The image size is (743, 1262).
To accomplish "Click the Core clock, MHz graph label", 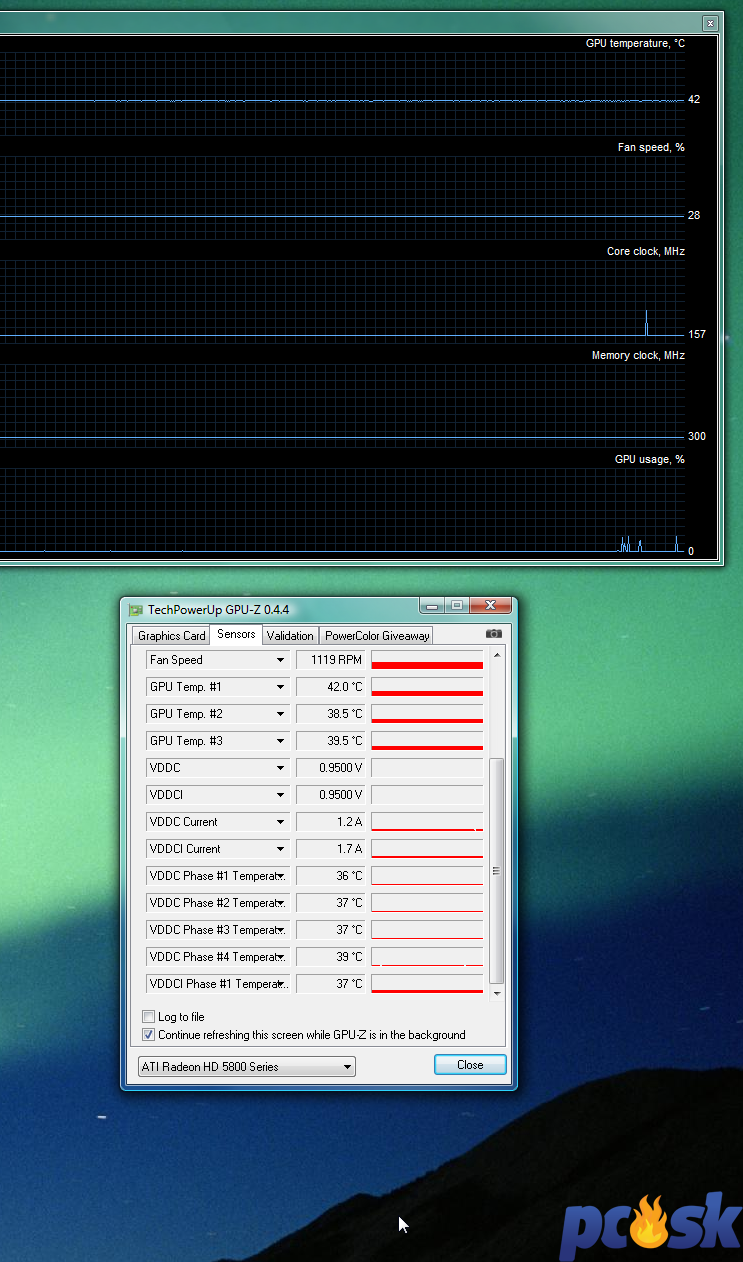I will pos(646,251).
